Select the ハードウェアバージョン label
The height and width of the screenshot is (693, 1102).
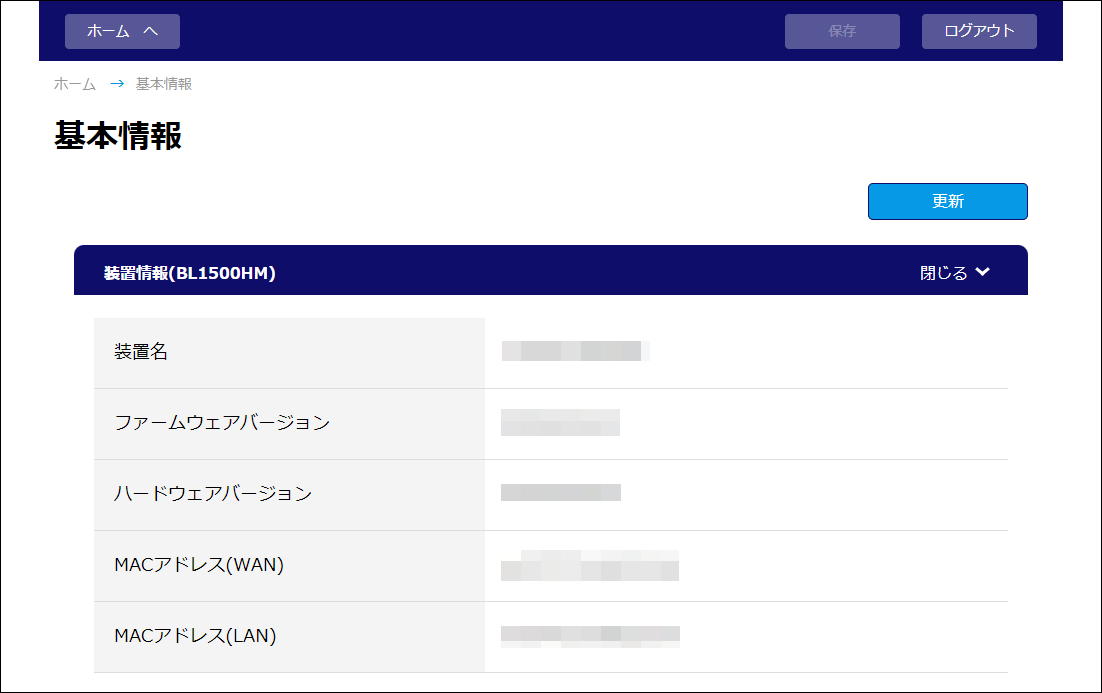pos(213,494)
